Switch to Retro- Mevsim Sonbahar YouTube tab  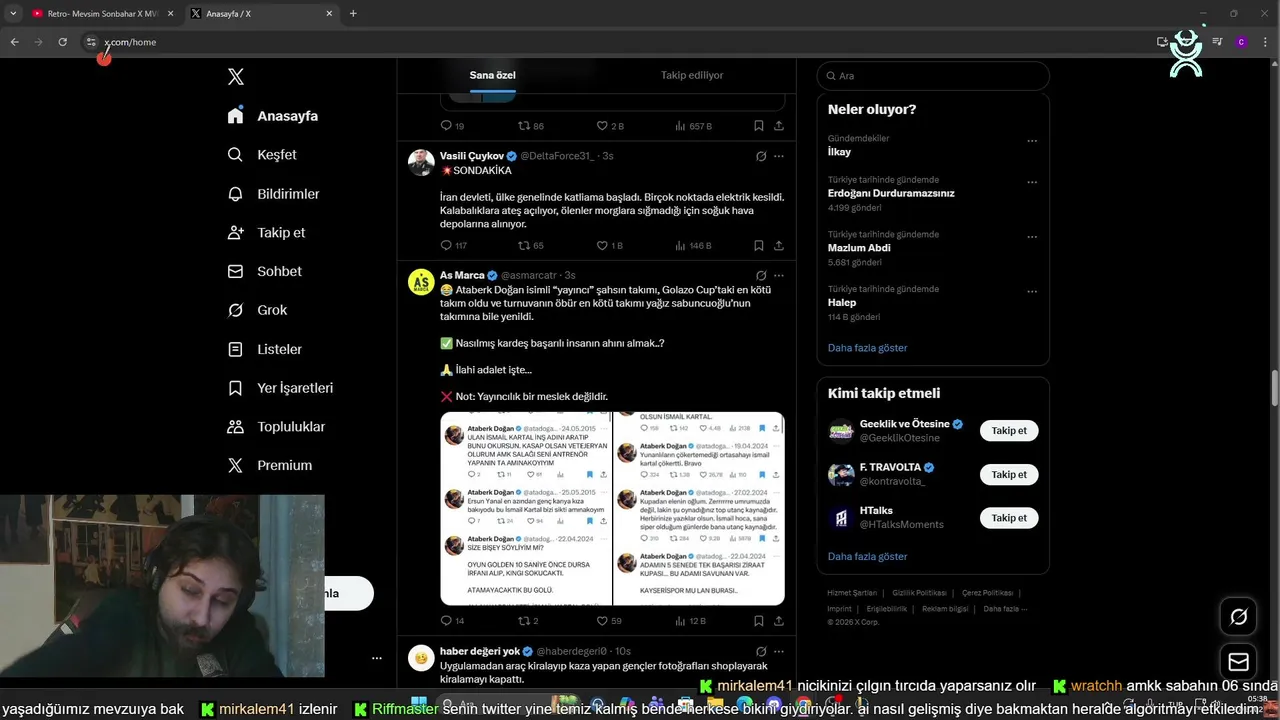(101, 14)
